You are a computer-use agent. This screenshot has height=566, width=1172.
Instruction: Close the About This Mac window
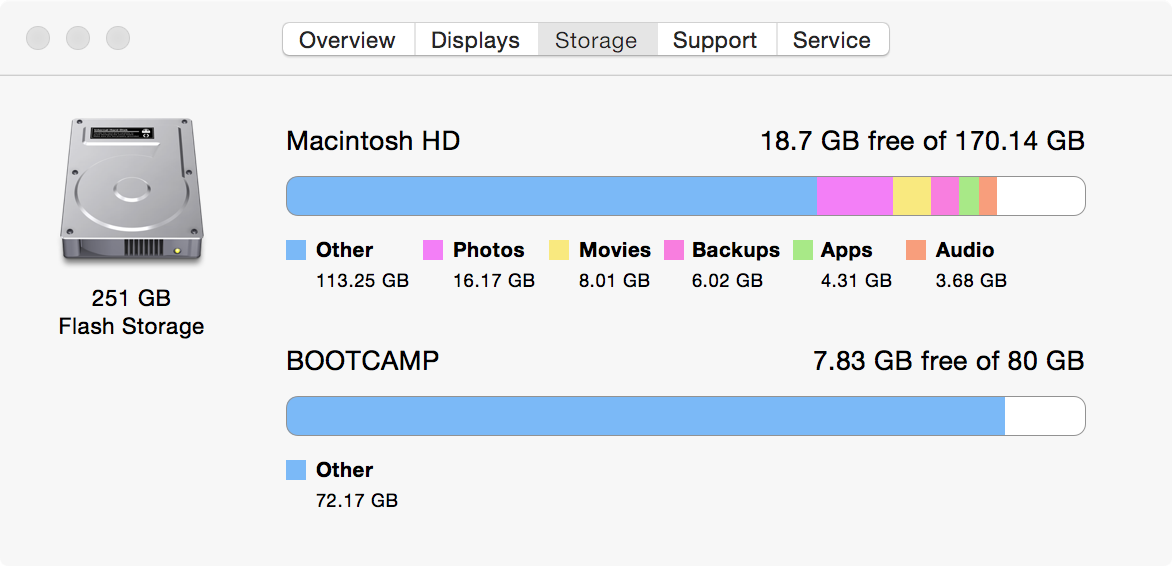click(38, 39)
